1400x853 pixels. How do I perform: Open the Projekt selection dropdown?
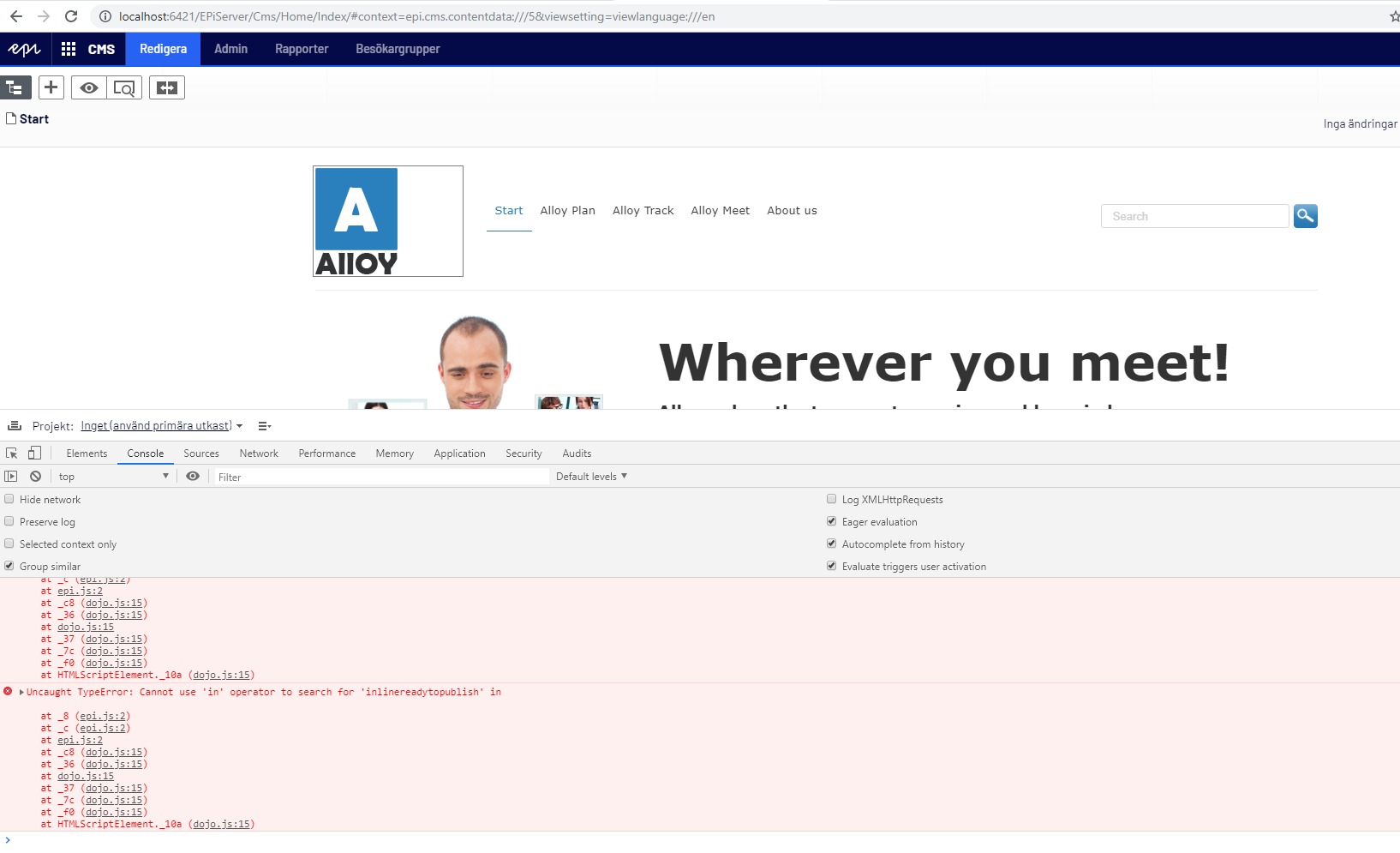161,426
